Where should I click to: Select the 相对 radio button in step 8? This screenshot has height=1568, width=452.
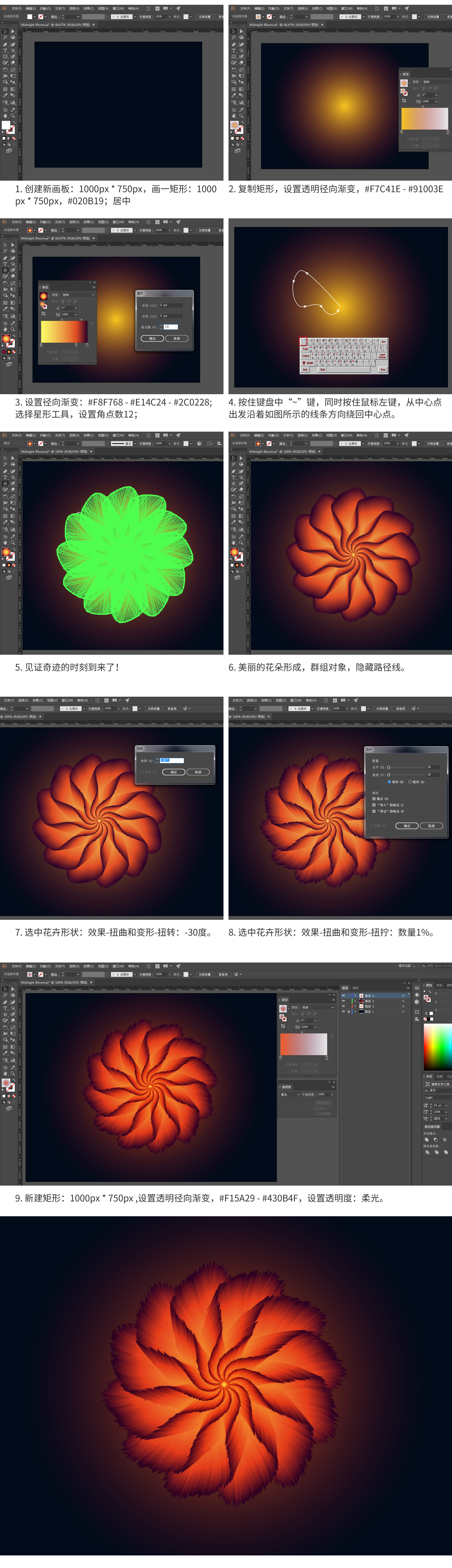[x=389, y=782]
